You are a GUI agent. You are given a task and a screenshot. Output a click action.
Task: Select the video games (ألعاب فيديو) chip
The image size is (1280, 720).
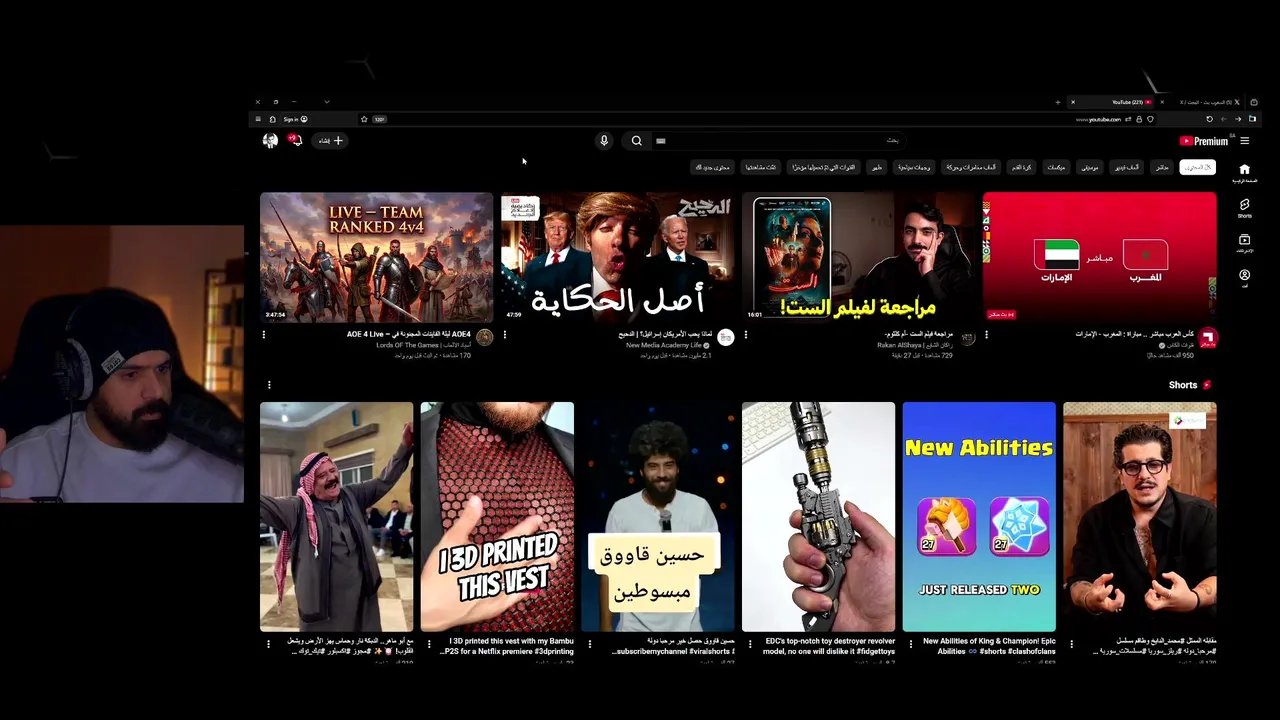coord(1127,167)
